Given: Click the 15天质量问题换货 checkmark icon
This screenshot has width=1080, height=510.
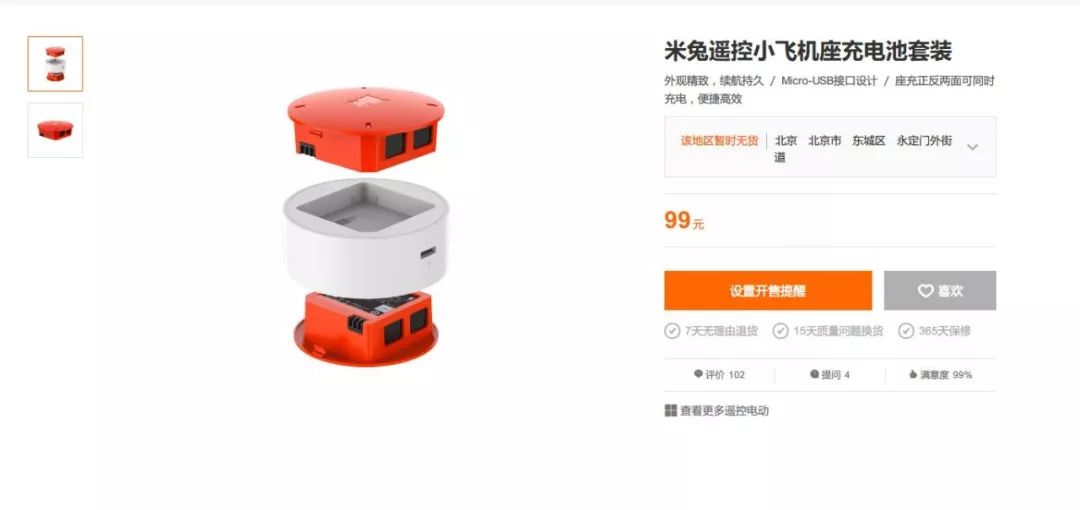Looking at the screenshot, I should click(780, 331).
